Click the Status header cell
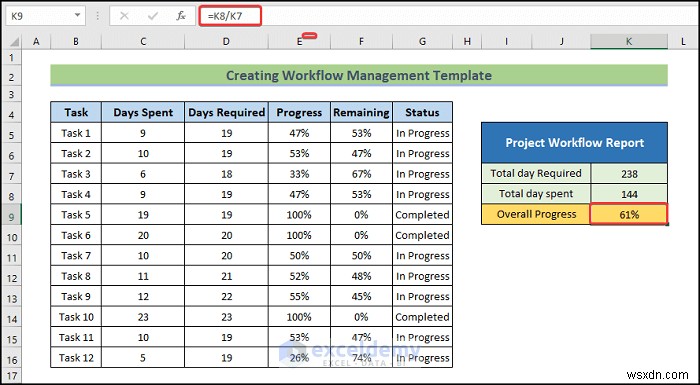This screenshot has height=385, width=700. pyautogui.click(x=422, y=112)
